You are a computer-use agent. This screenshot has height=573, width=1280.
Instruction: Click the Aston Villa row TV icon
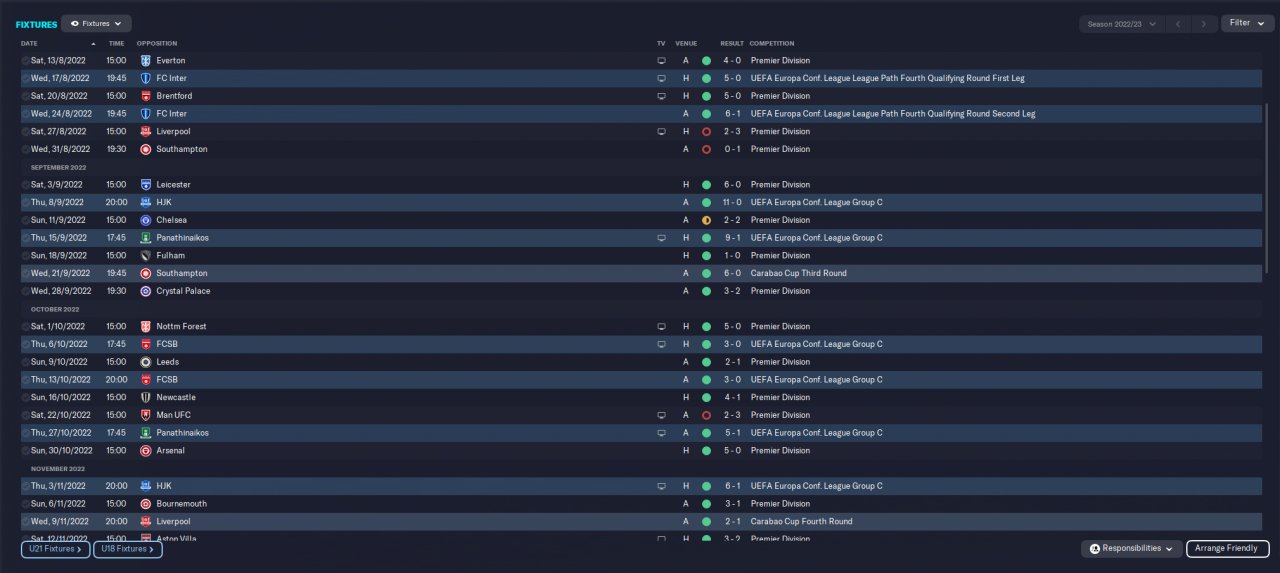pyautogui.click(x=661, y=539)
